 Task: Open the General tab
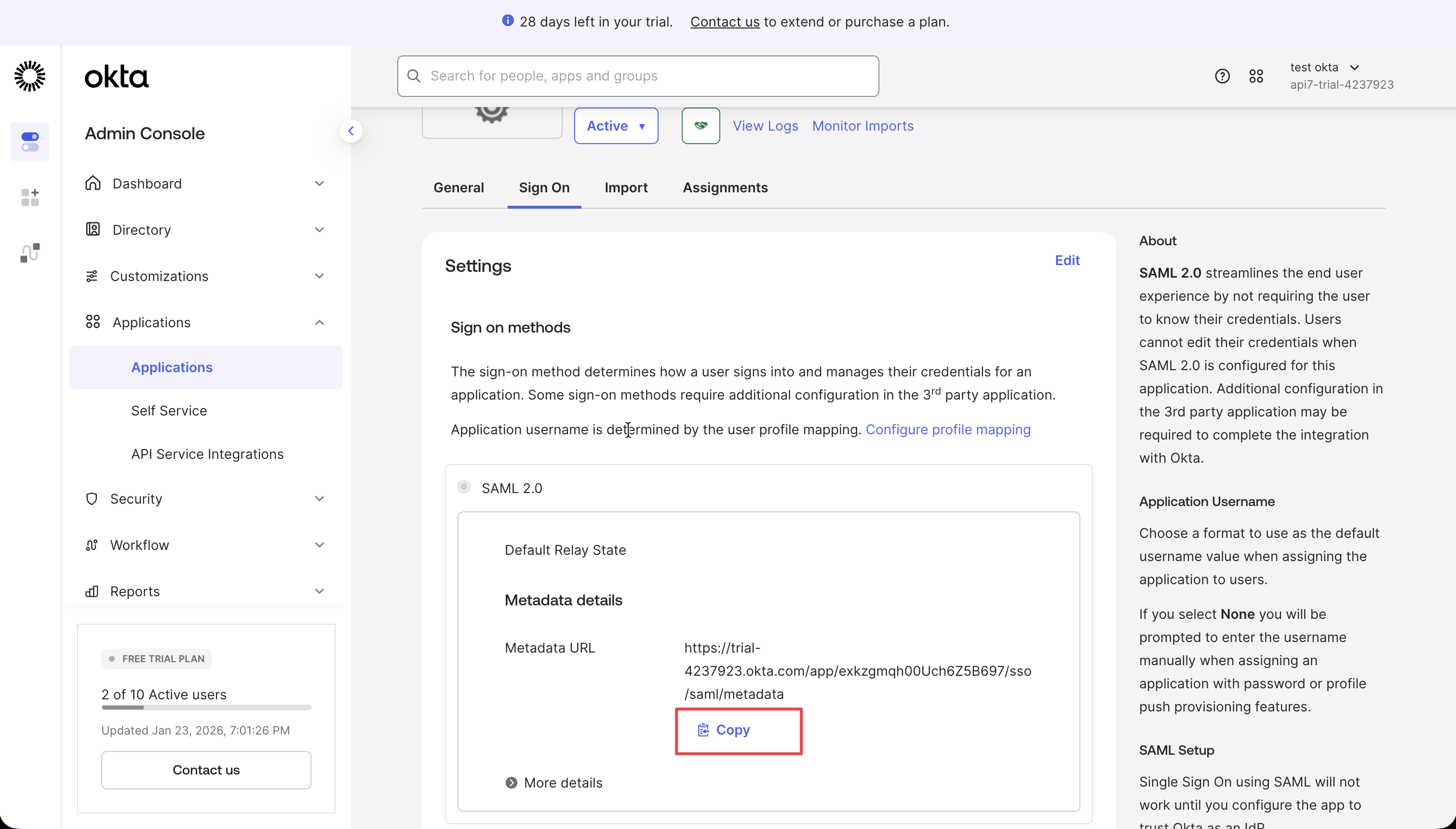[458, 188]
